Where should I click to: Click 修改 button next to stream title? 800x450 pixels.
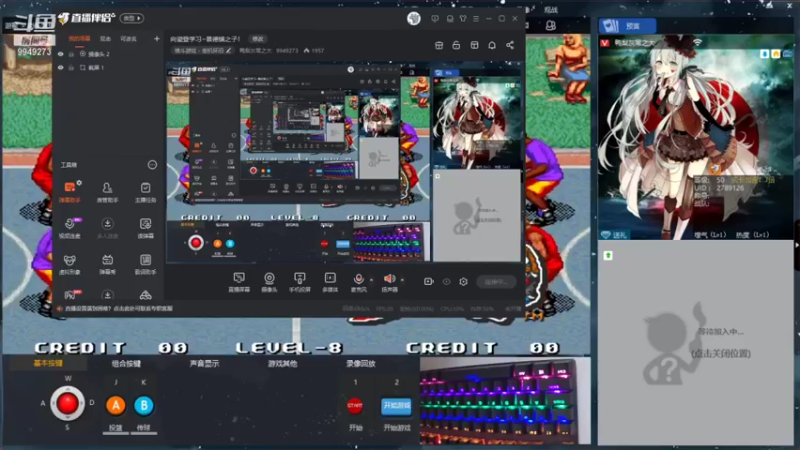pos(258,39)
